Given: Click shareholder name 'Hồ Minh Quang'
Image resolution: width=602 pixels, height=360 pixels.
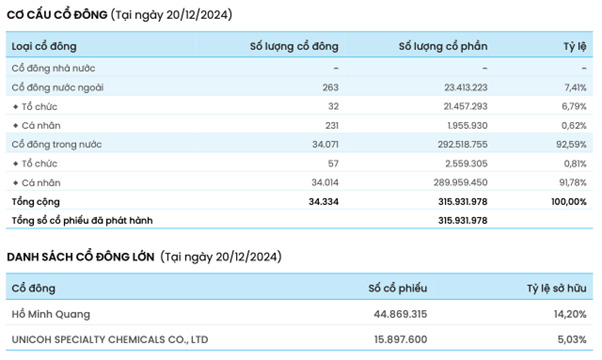Looking at the screenshot, I should pyautogui.click(x=51, y=314).
